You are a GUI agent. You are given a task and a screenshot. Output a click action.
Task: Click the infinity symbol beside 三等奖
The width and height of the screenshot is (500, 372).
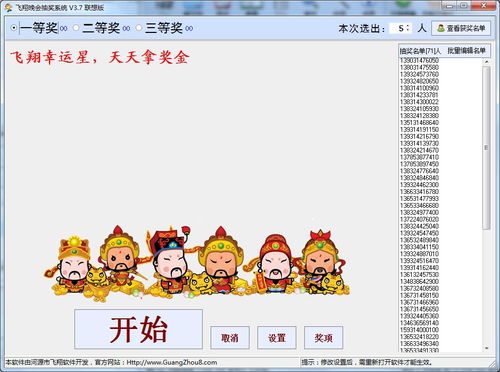point(189,29)
